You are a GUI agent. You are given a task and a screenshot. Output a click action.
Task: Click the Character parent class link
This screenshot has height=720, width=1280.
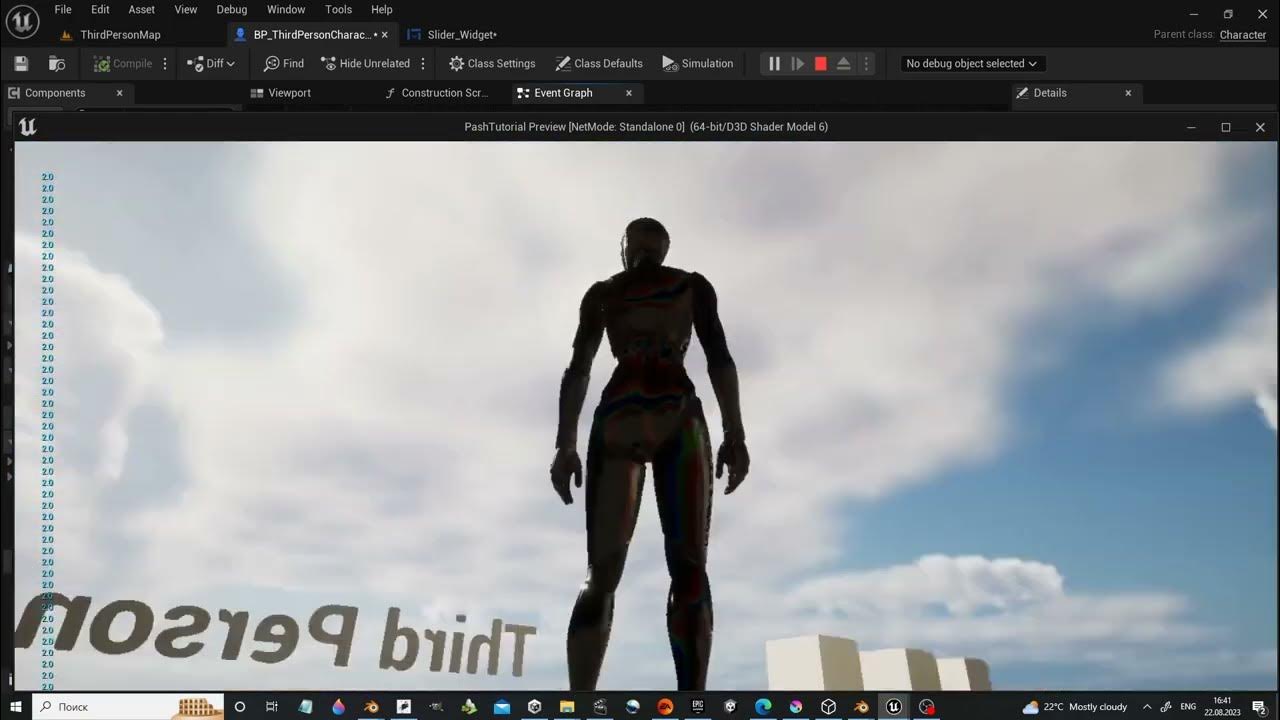(1243, 34)
